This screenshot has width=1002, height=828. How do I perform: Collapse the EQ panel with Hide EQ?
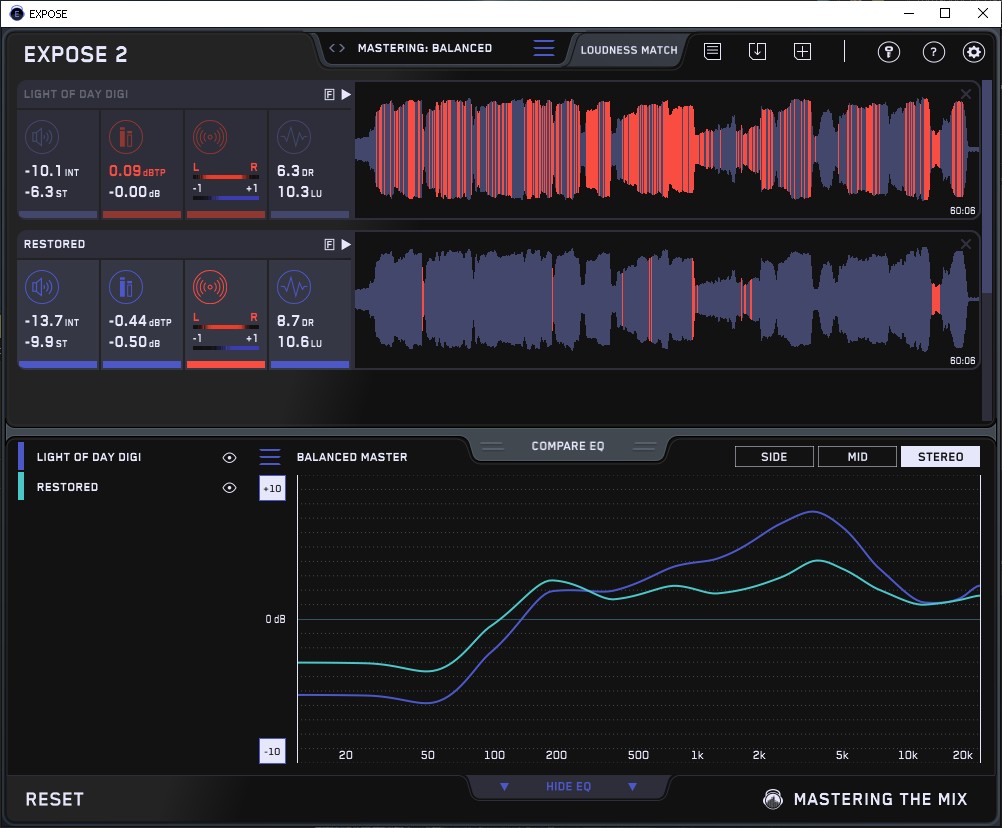click(567, 787)
